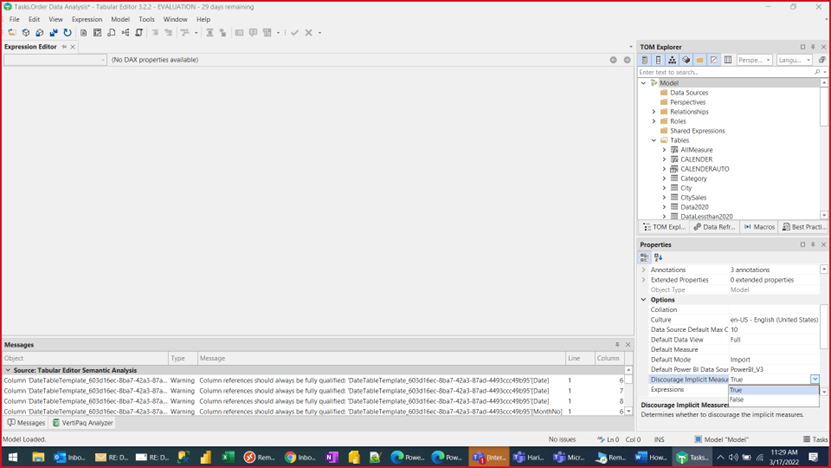
Task: Toggle the cube (measures) filter in TOM Explorer
Action: pos(686,60)
